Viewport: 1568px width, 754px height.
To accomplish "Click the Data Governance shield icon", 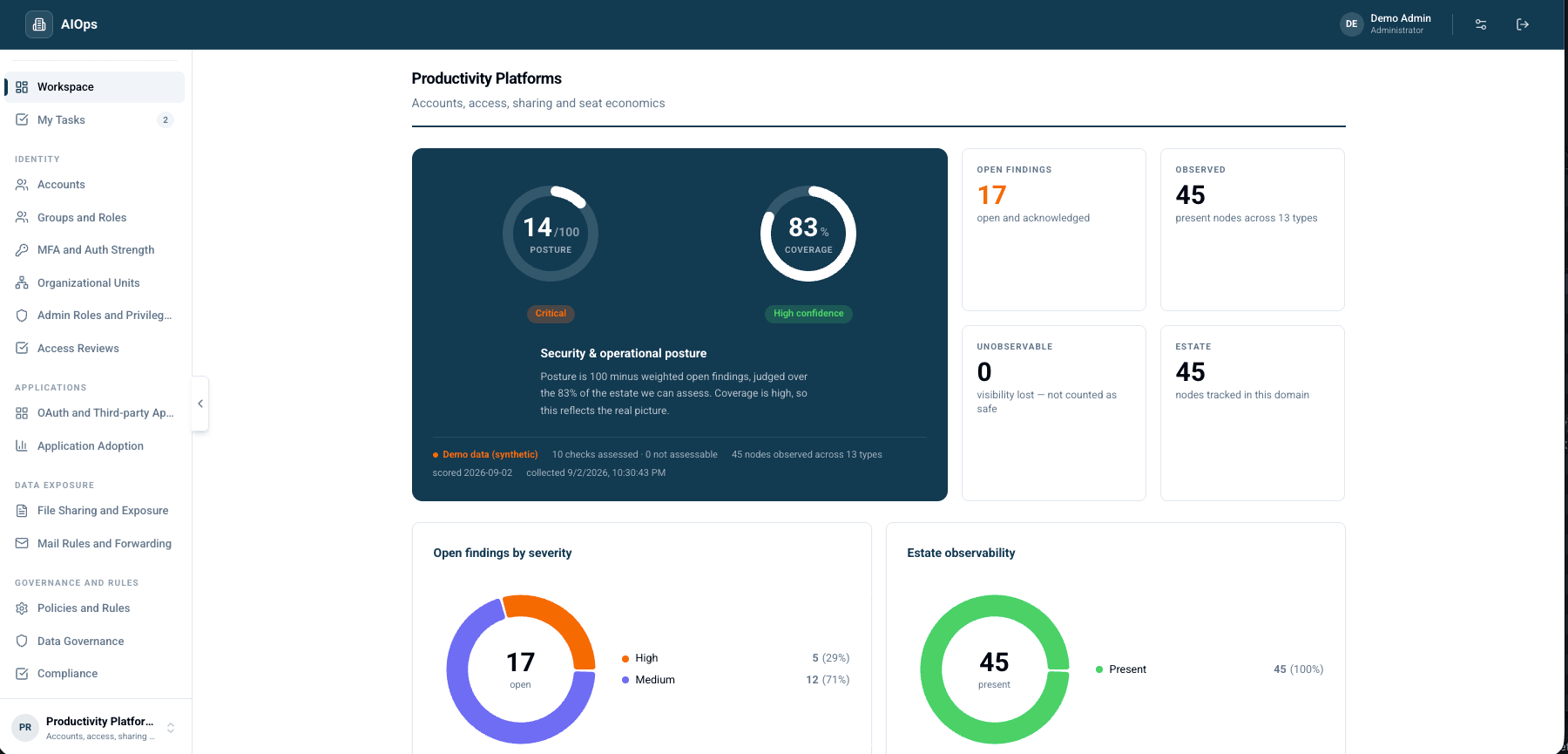I will coord(22,642).
